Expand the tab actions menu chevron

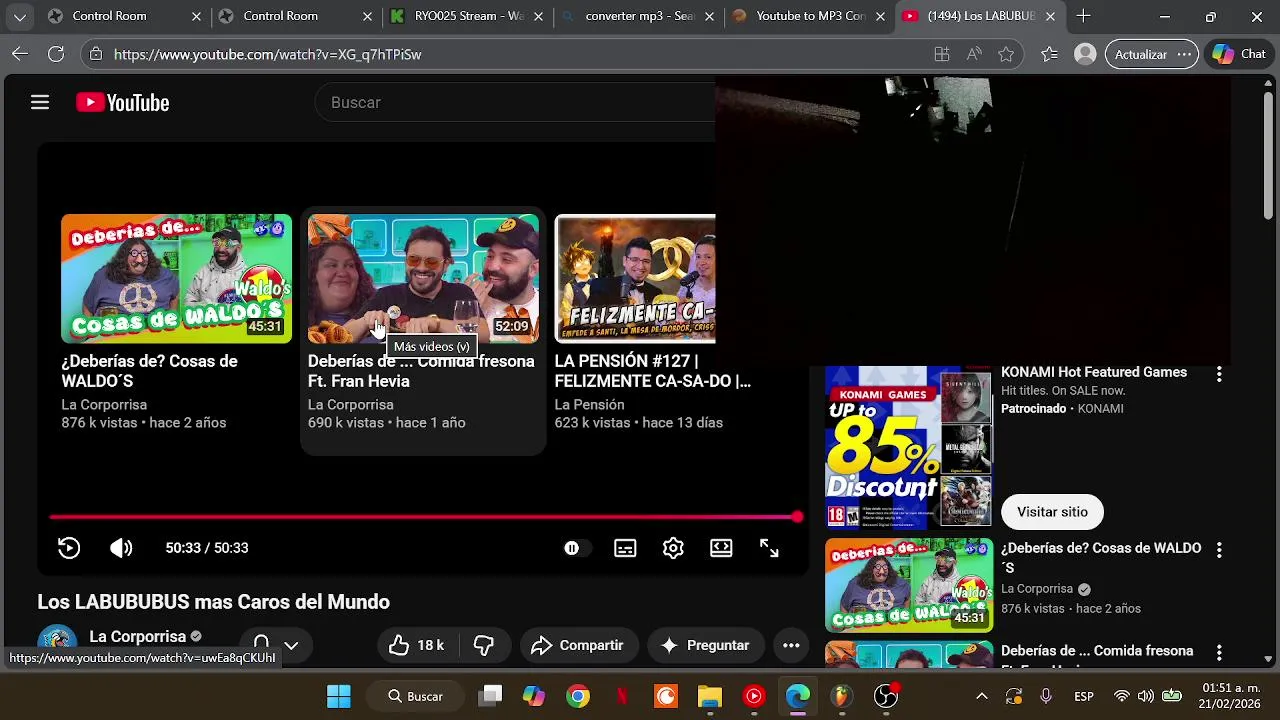pos(19,16)
